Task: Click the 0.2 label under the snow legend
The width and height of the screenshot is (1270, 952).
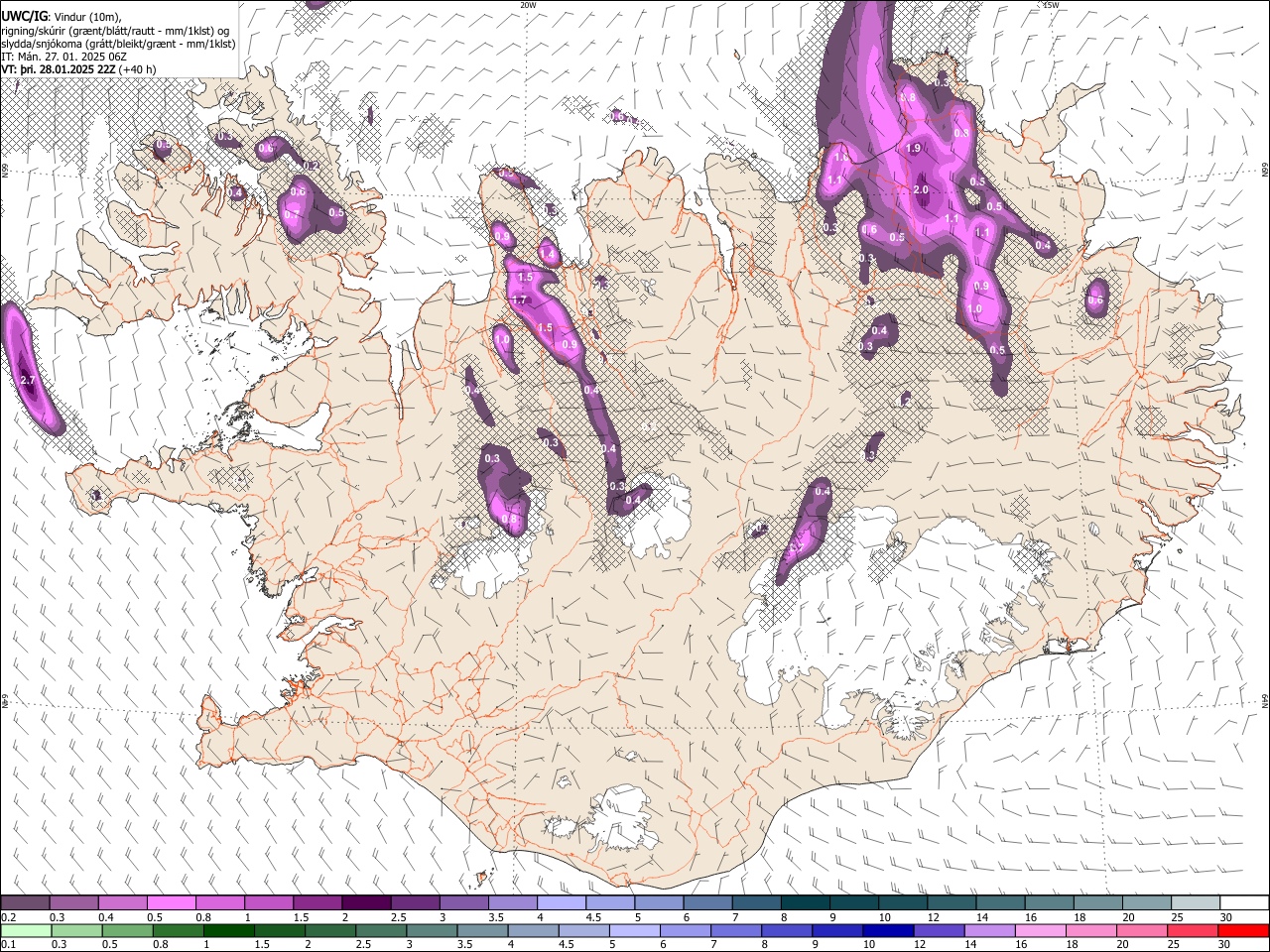Action: click(x=7, y=917)
